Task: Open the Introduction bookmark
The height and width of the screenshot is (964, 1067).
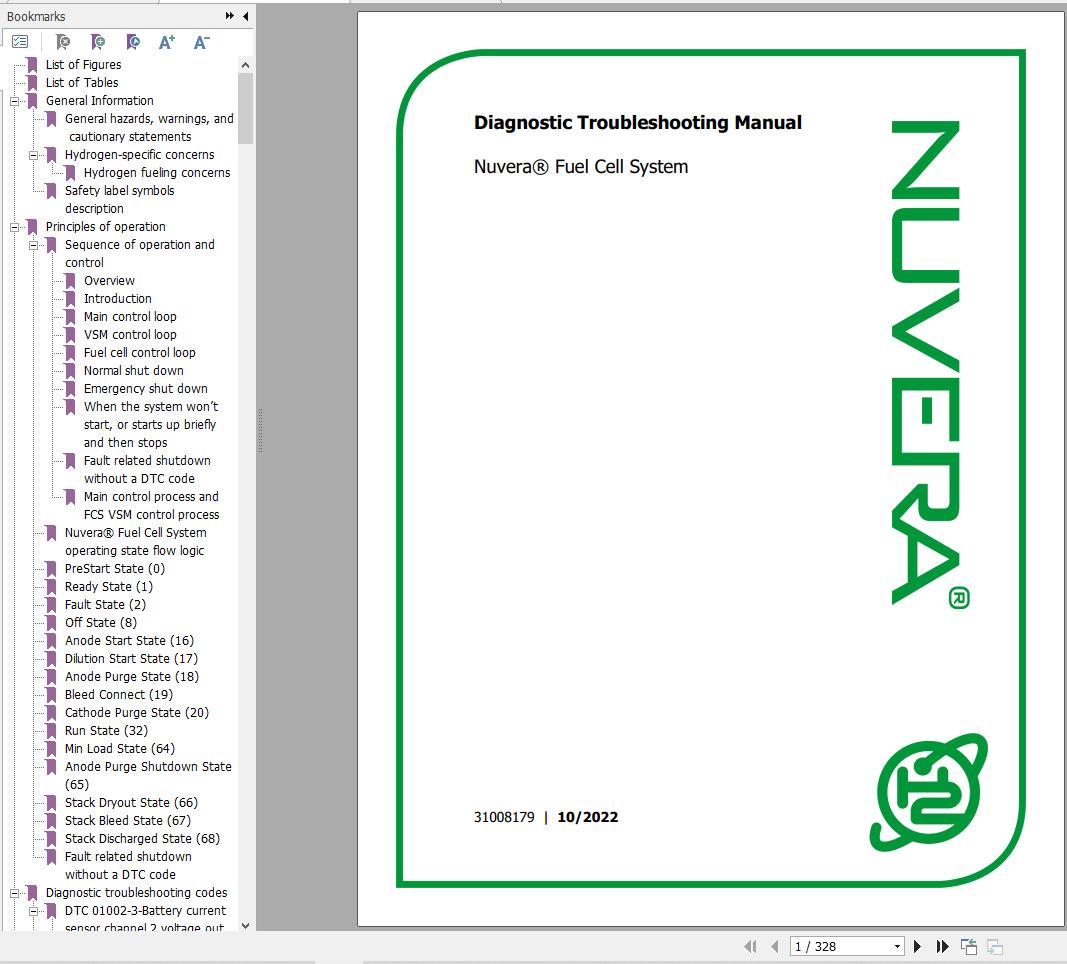Action: coord(118,299)
